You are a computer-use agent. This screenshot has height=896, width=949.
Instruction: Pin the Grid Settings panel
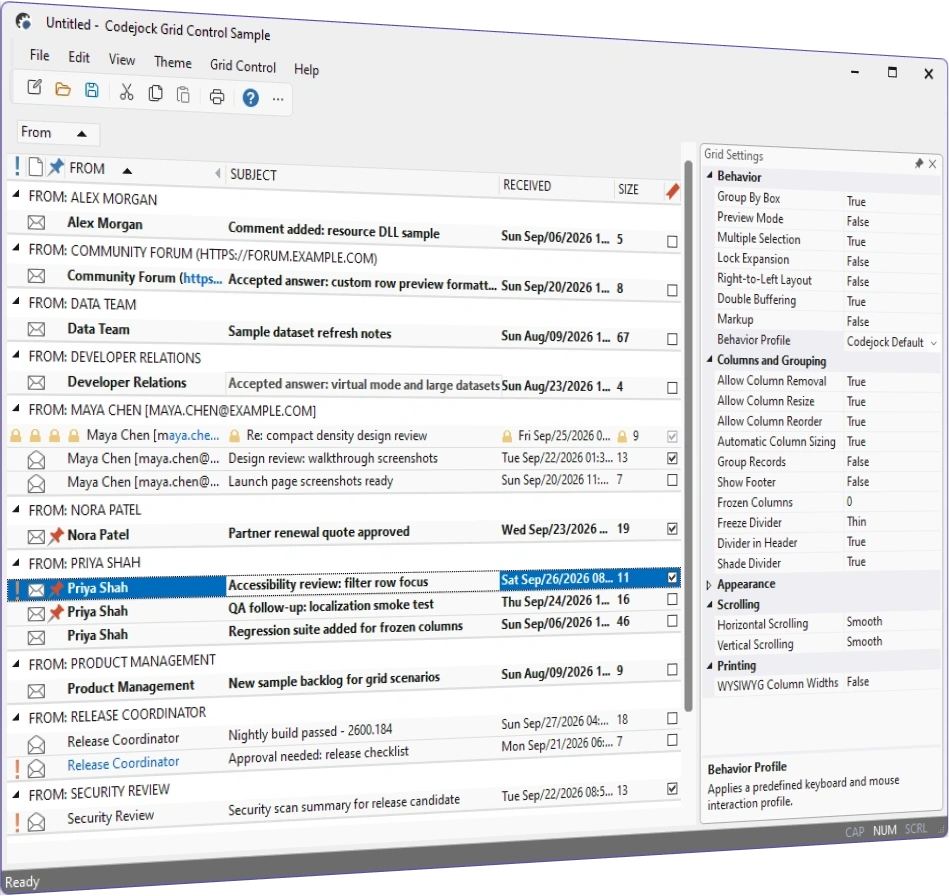[918, 163]
